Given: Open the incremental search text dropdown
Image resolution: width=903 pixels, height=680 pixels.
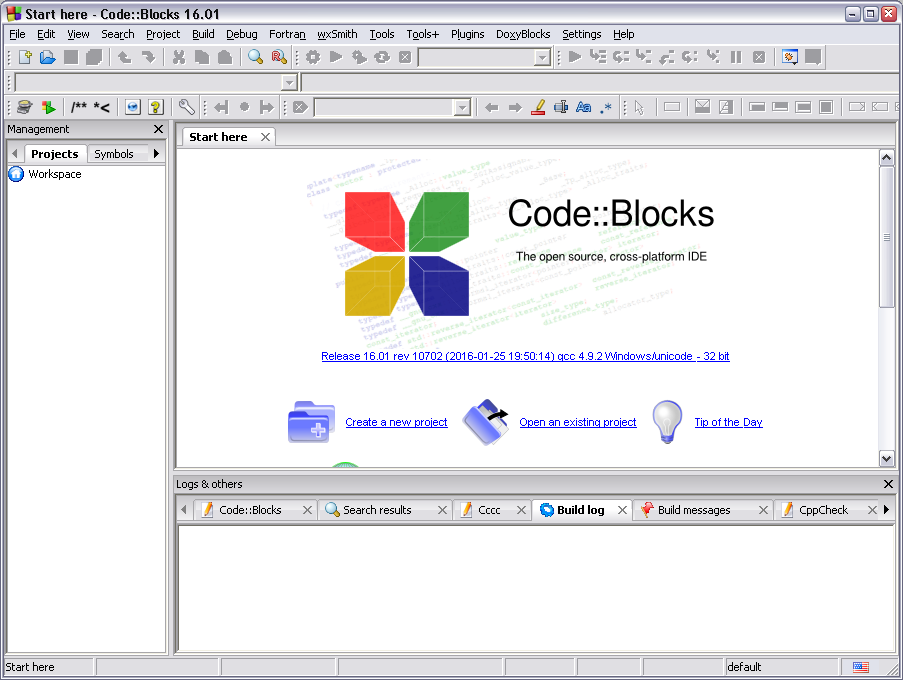Looking at the screenshot, I should 462,107.
